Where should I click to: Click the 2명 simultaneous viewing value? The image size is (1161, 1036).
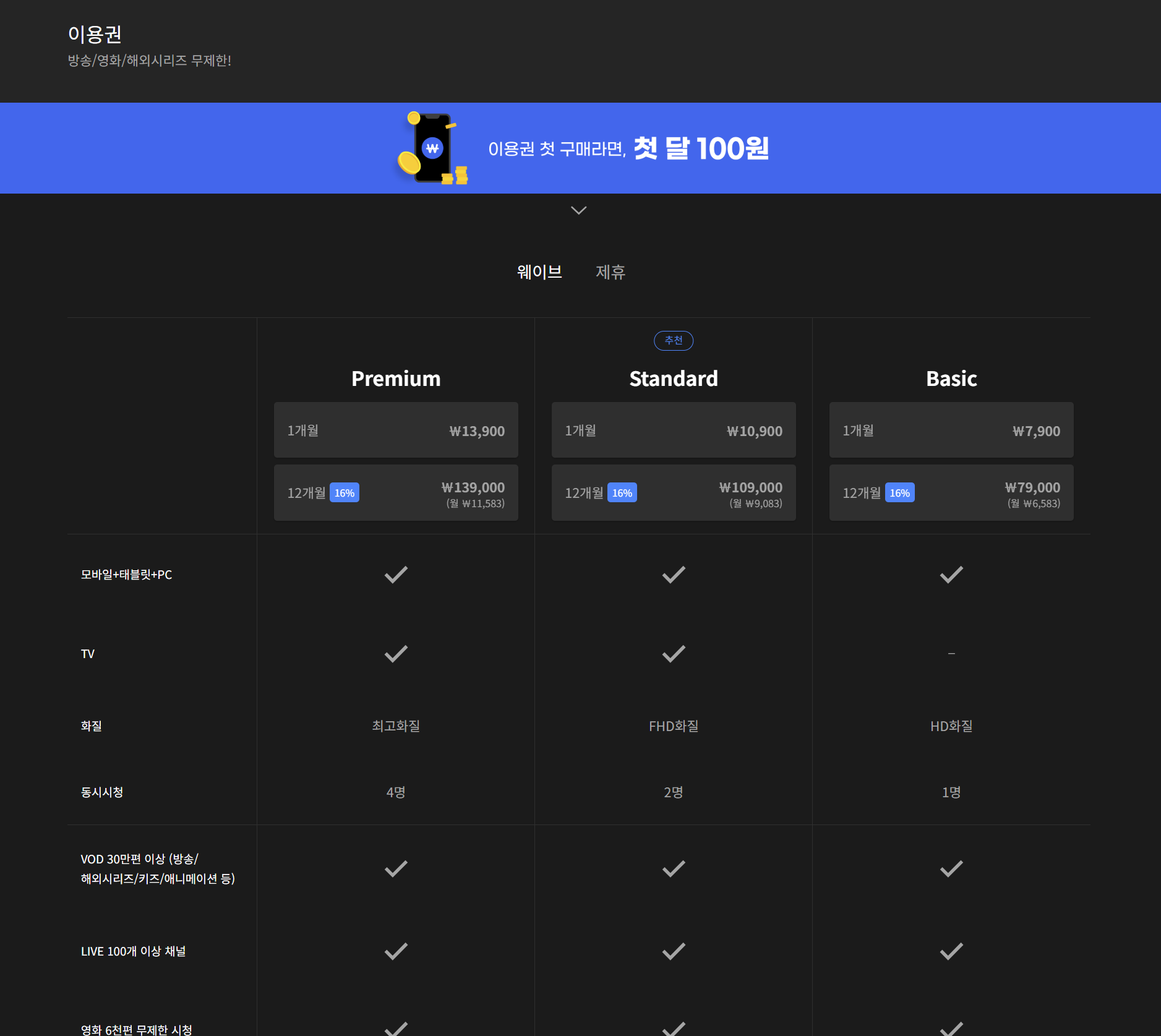pos(674,792)
